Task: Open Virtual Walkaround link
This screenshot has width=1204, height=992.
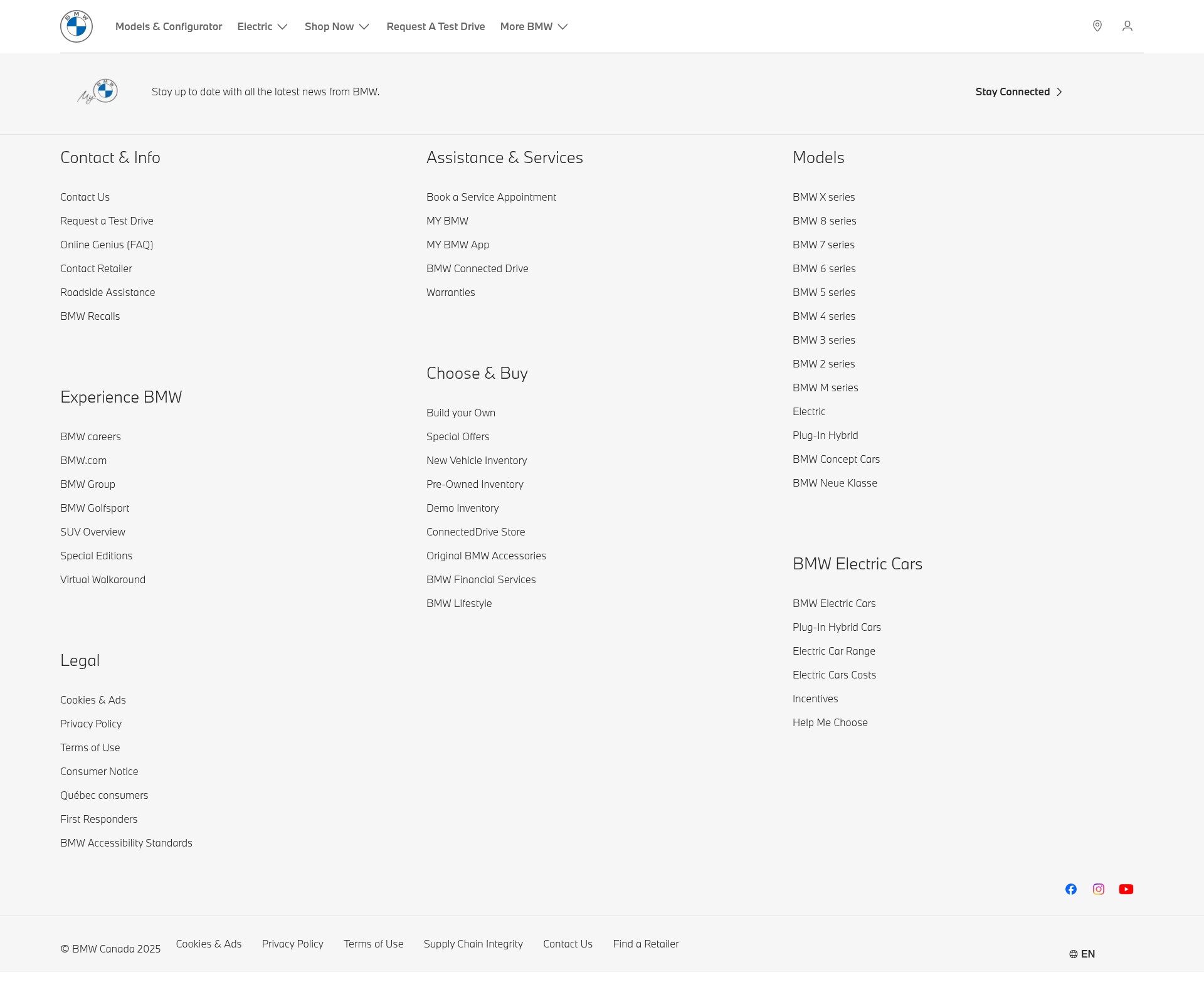Action: pos(103,579)
